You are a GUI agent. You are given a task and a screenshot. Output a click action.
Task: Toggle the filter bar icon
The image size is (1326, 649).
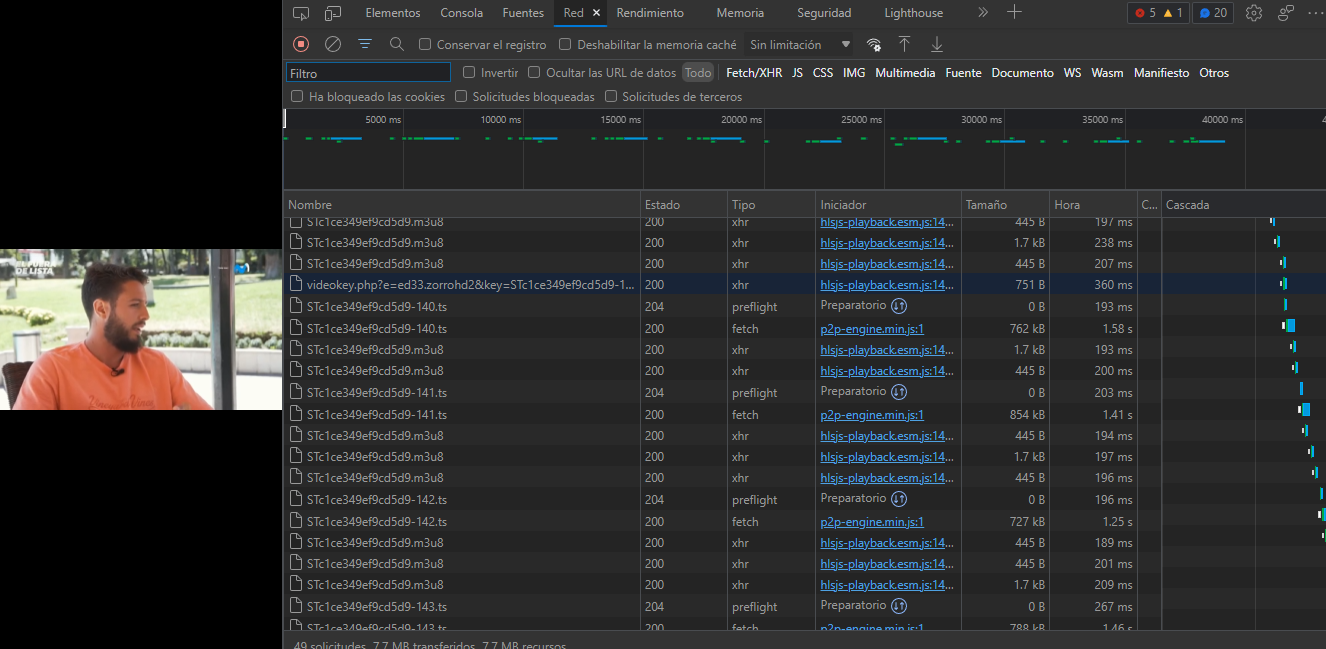click(365, 44)
